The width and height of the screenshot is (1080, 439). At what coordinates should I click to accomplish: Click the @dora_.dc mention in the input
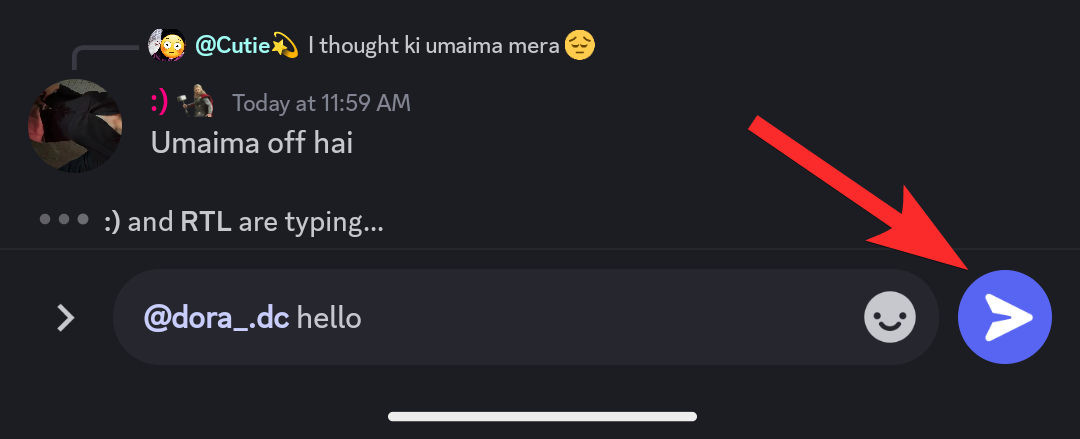[216, 318]
